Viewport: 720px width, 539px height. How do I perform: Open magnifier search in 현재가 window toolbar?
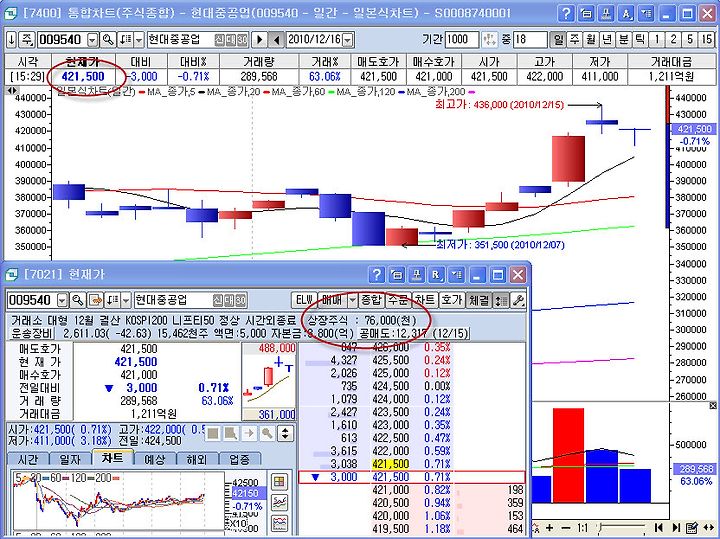pyautogui.click(x=78, y=300)
